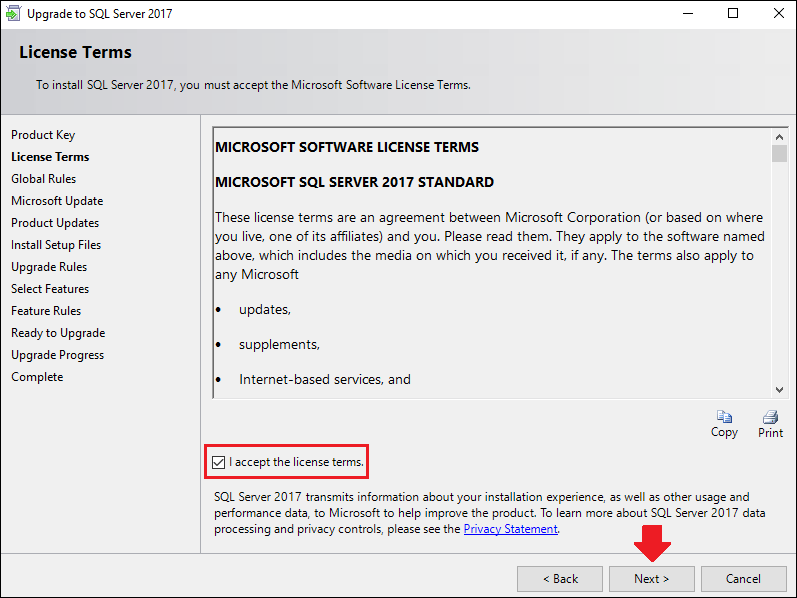Select Install Setup Files step
The image size is (797, 598).
[56, 245]
